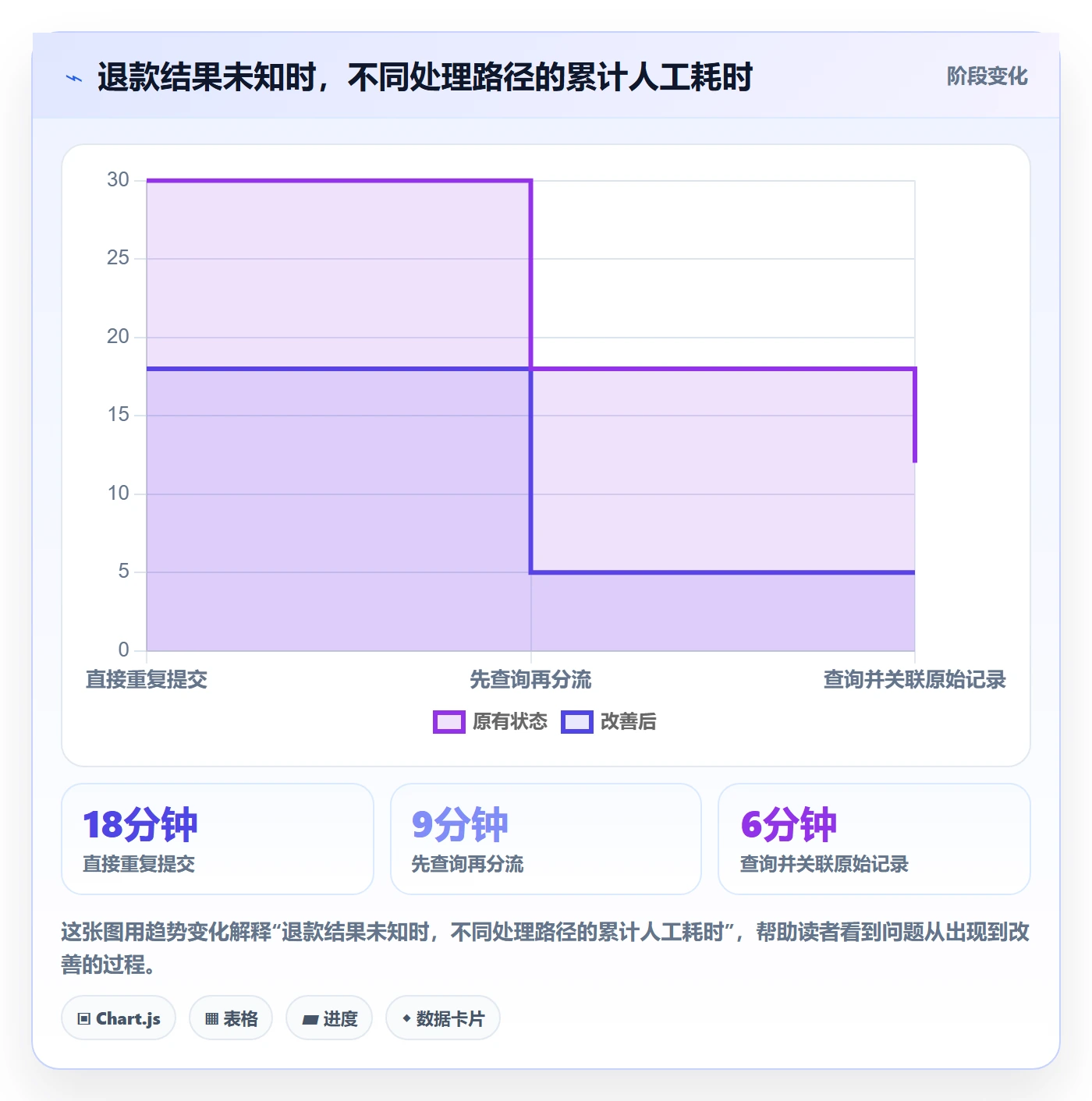
Task: Click the 6分钟 value in the third card
Action: (x=789, y=825)
